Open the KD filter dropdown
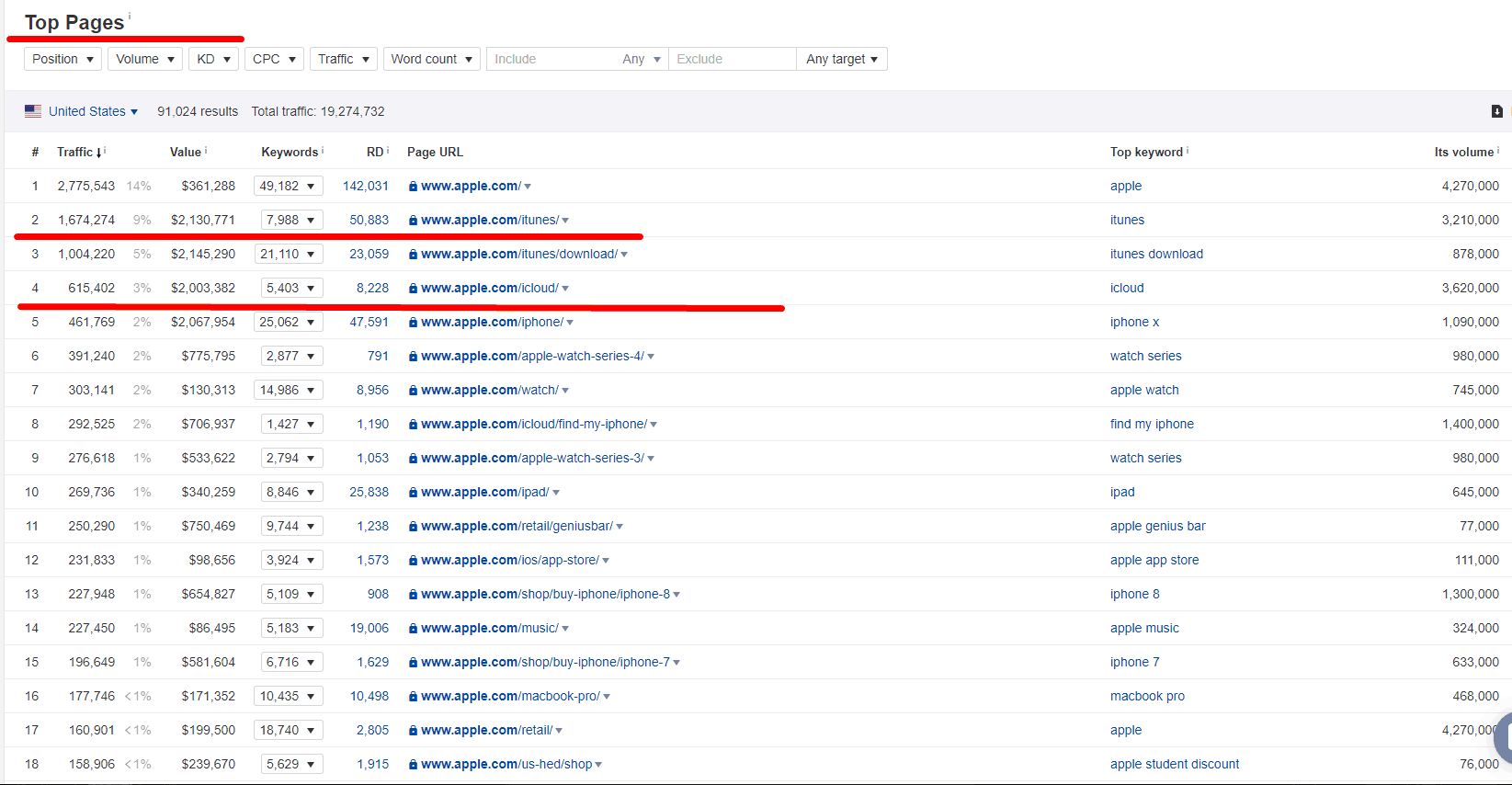This screenshot has width=1512, height=785. (213, 59)
